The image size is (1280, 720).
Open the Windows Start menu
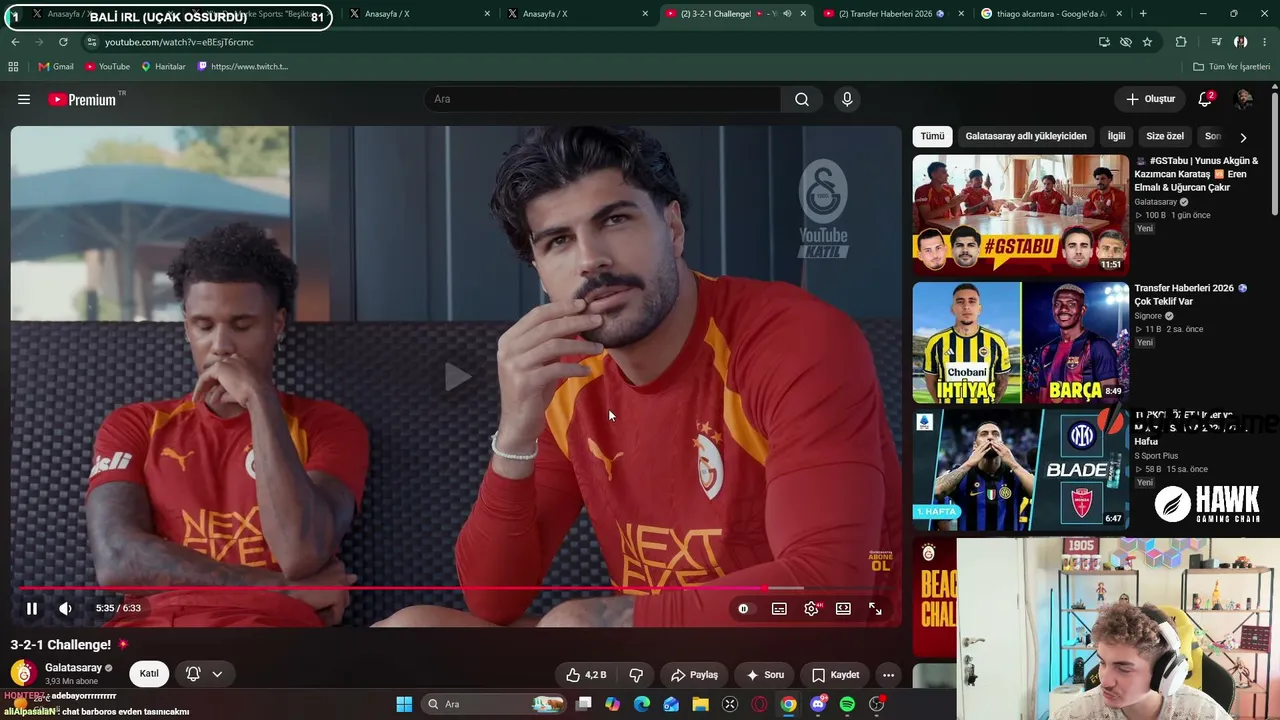pos(404,704)
